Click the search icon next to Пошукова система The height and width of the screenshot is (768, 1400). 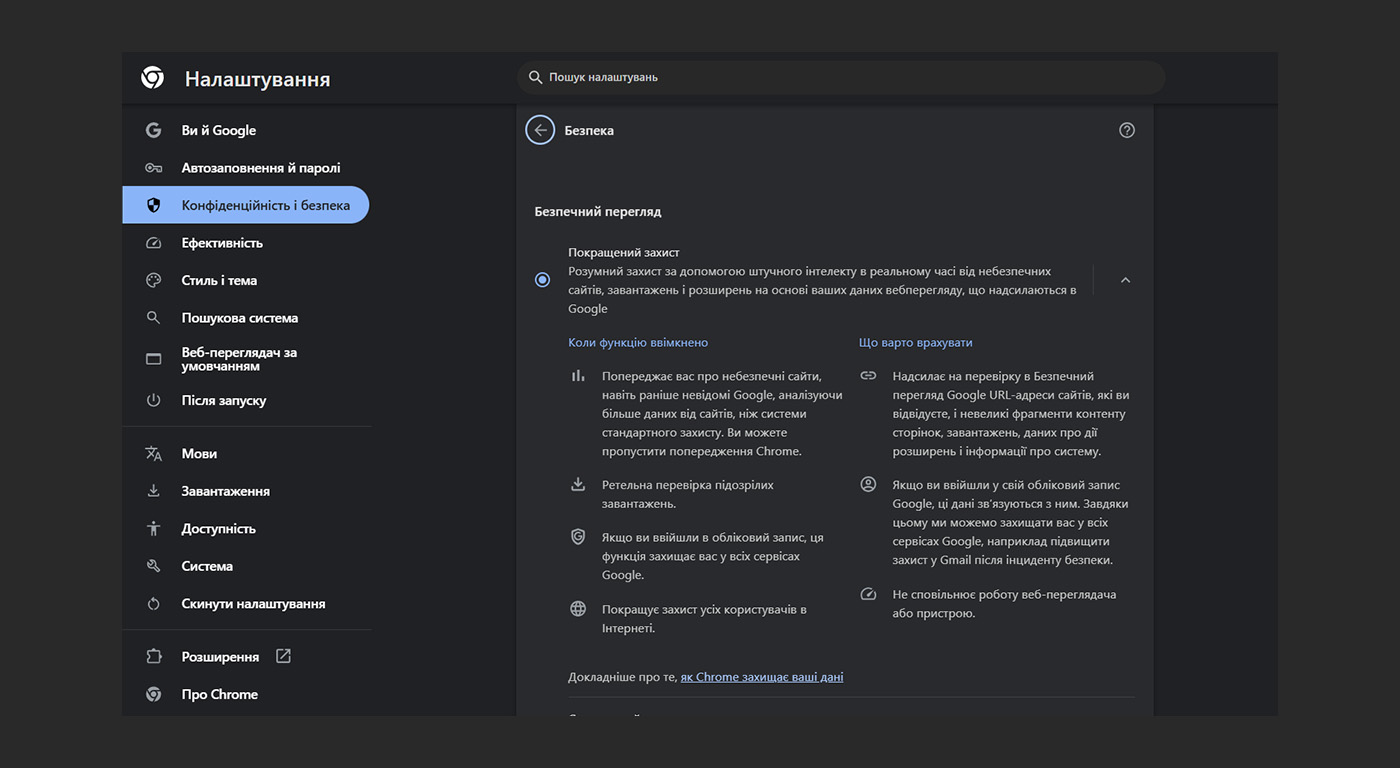153,318
